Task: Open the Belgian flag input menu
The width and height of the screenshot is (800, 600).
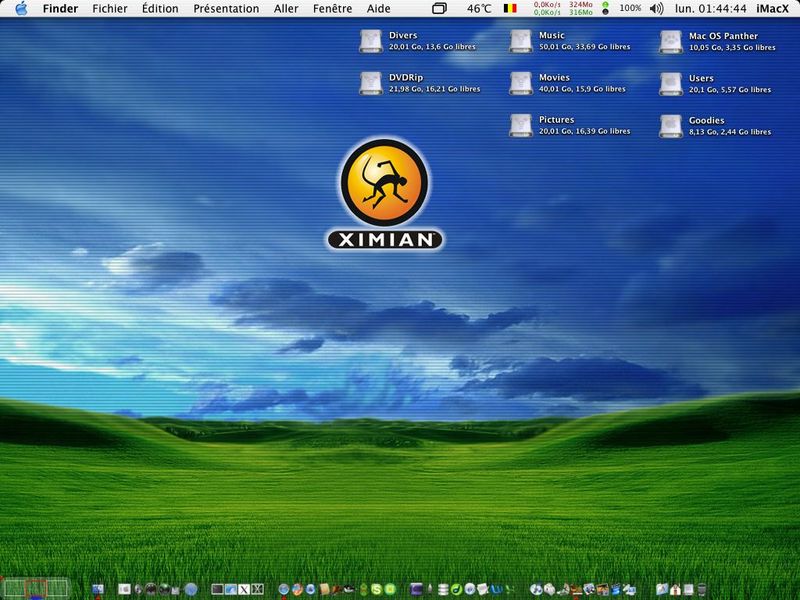Action: click(510, 9)
